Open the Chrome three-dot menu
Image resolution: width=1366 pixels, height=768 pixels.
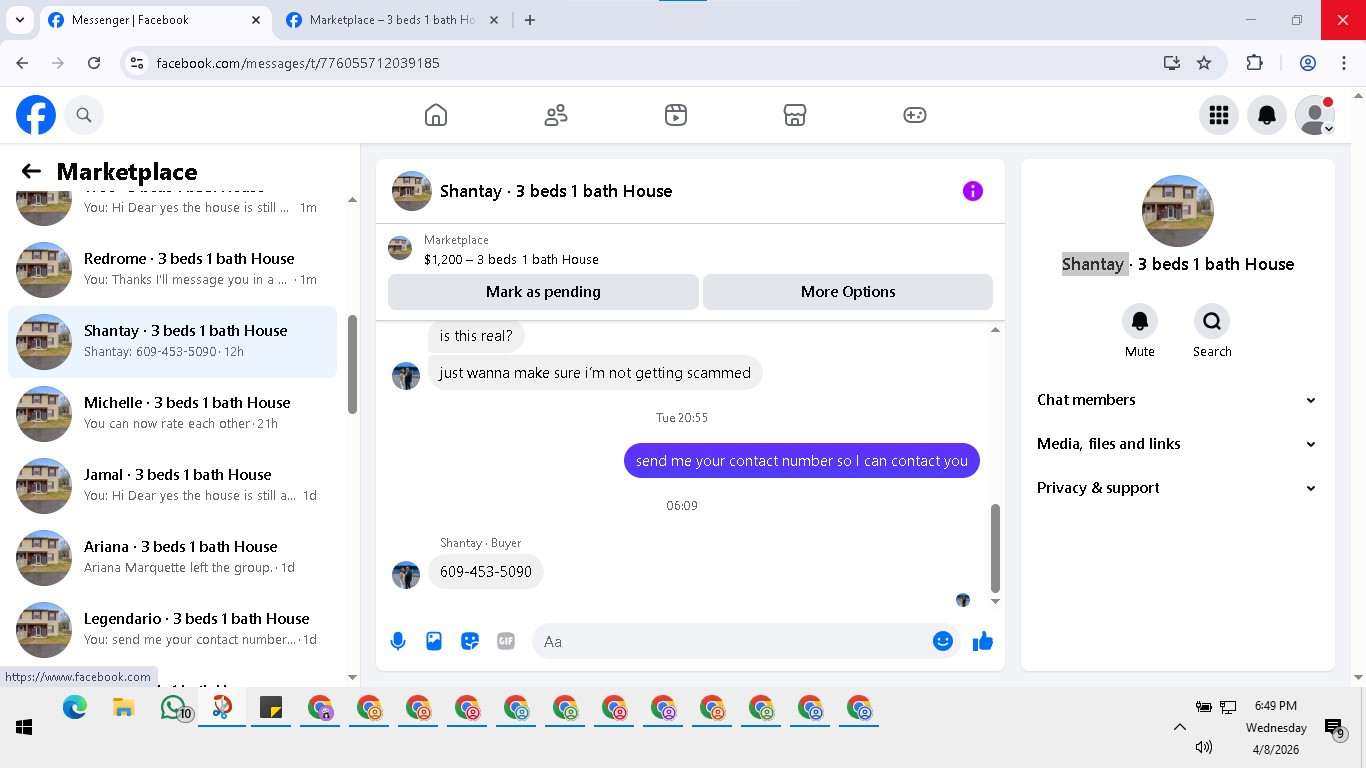pos(1344,63)
